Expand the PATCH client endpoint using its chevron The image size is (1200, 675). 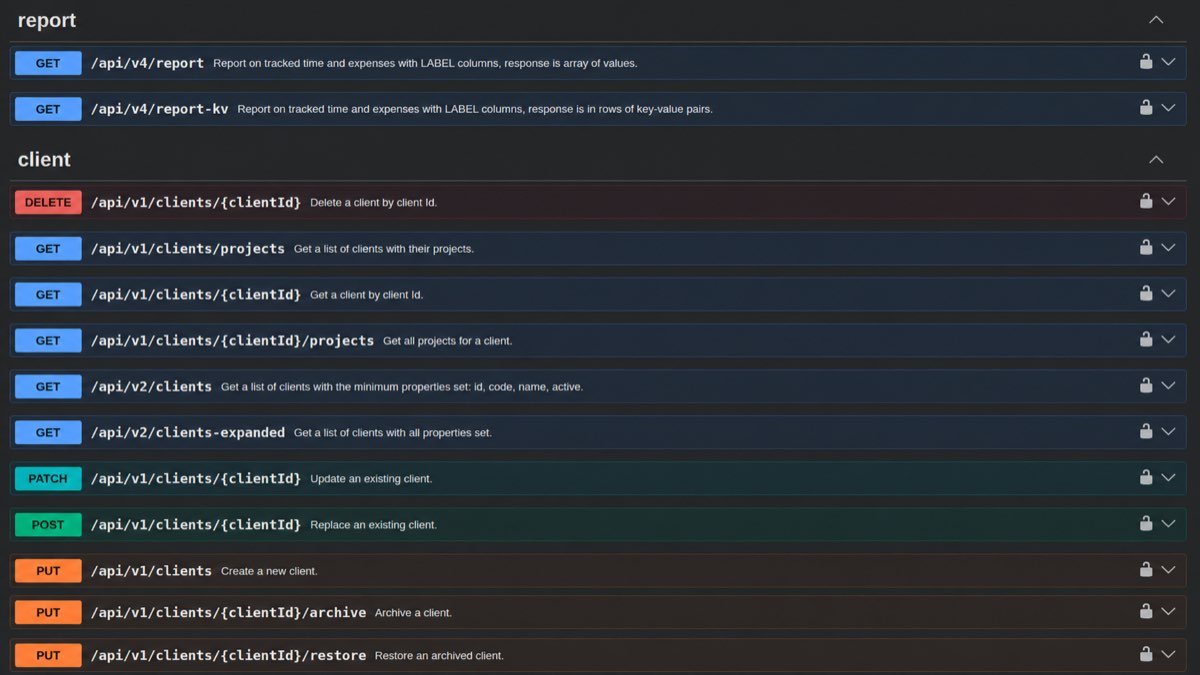click(1168, 478)
